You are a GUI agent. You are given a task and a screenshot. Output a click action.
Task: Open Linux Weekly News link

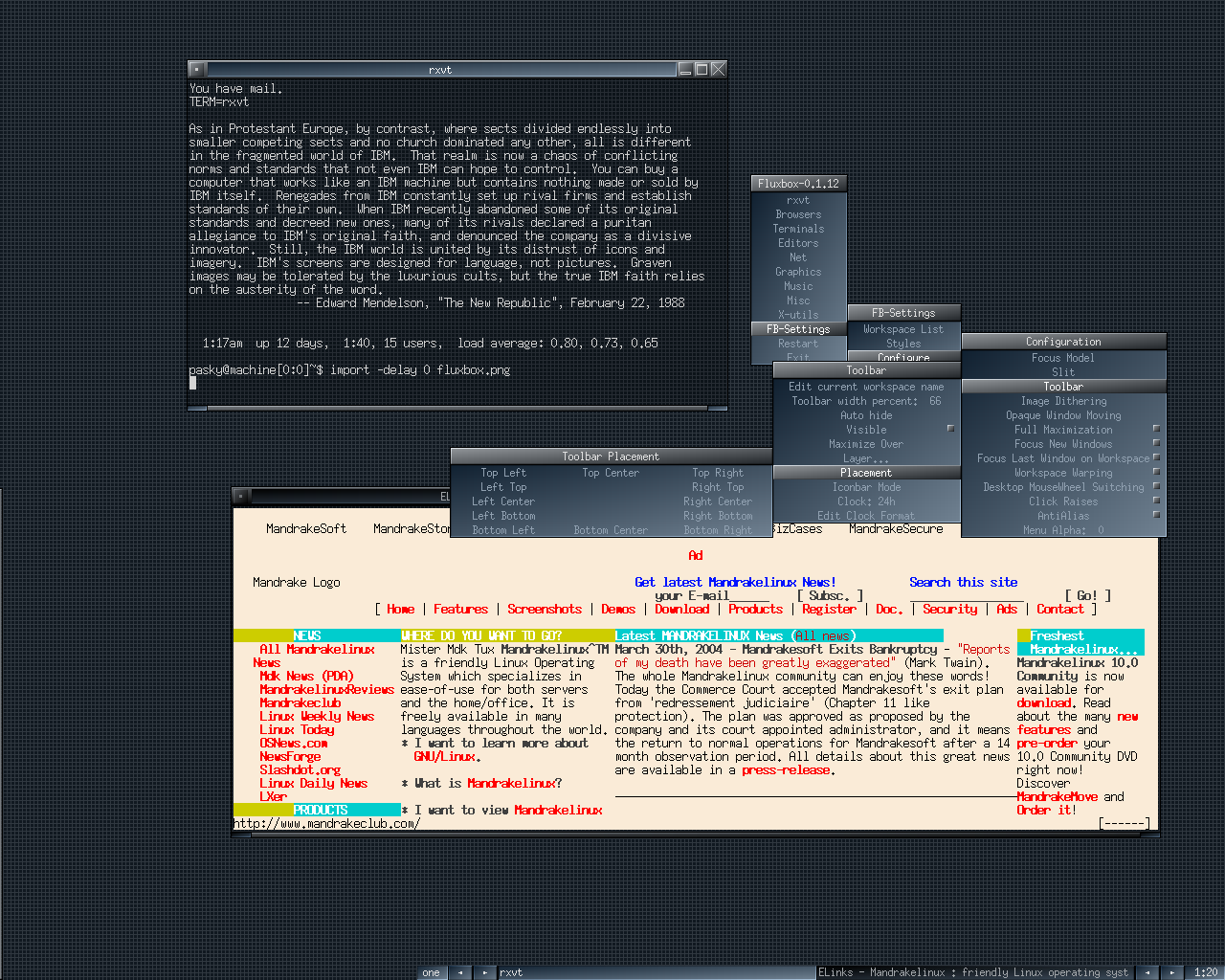[317, 716]
